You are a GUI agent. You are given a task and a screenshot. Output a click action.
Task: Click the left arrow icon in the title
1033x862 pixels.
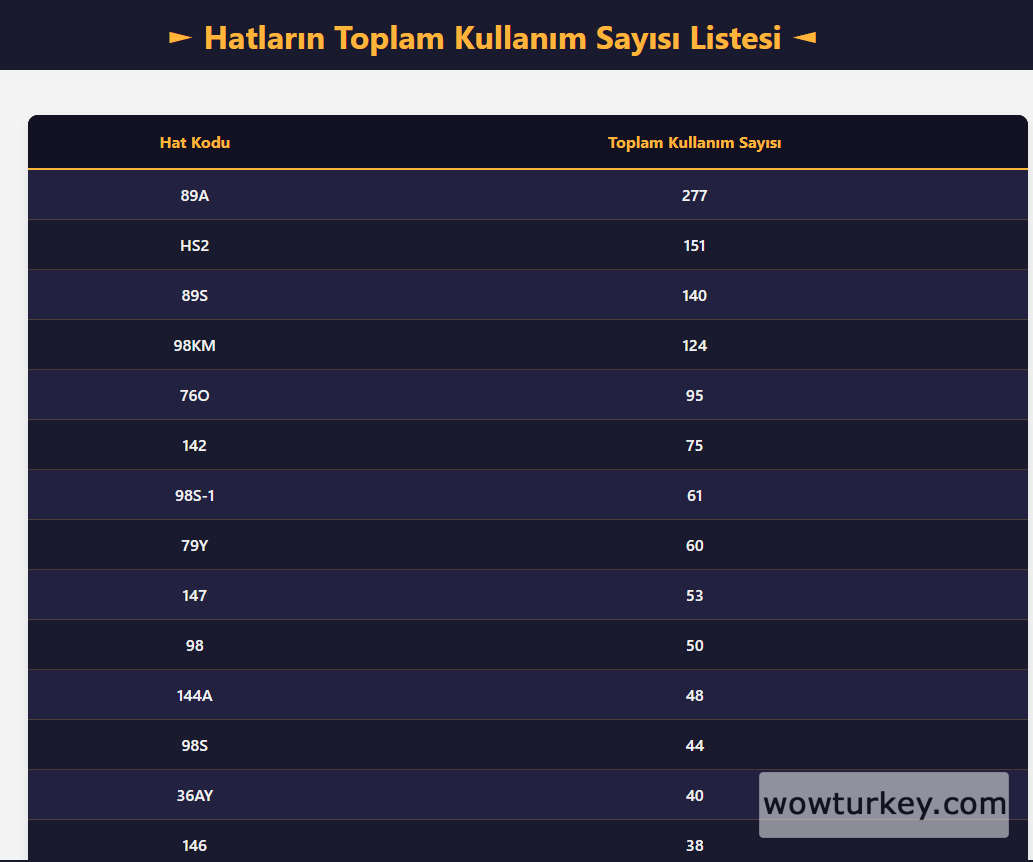pos(179,38)
